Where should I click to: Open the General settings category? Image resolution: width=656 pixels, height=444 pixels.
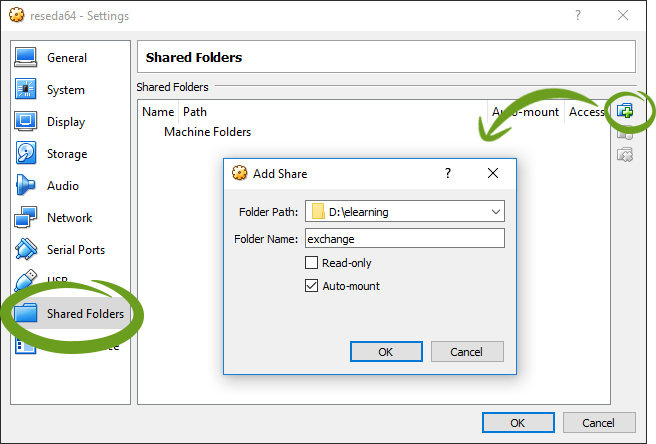66,58
